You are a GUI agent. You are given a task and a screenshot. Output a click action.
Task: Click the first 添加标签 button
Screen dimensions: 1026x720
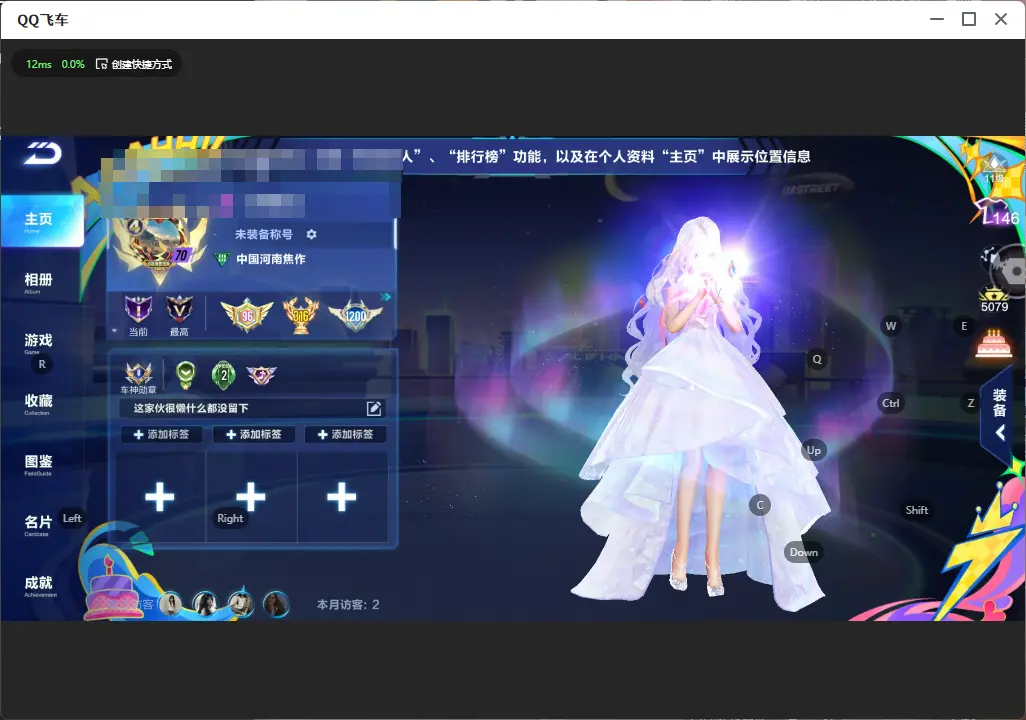coord(161,435)
